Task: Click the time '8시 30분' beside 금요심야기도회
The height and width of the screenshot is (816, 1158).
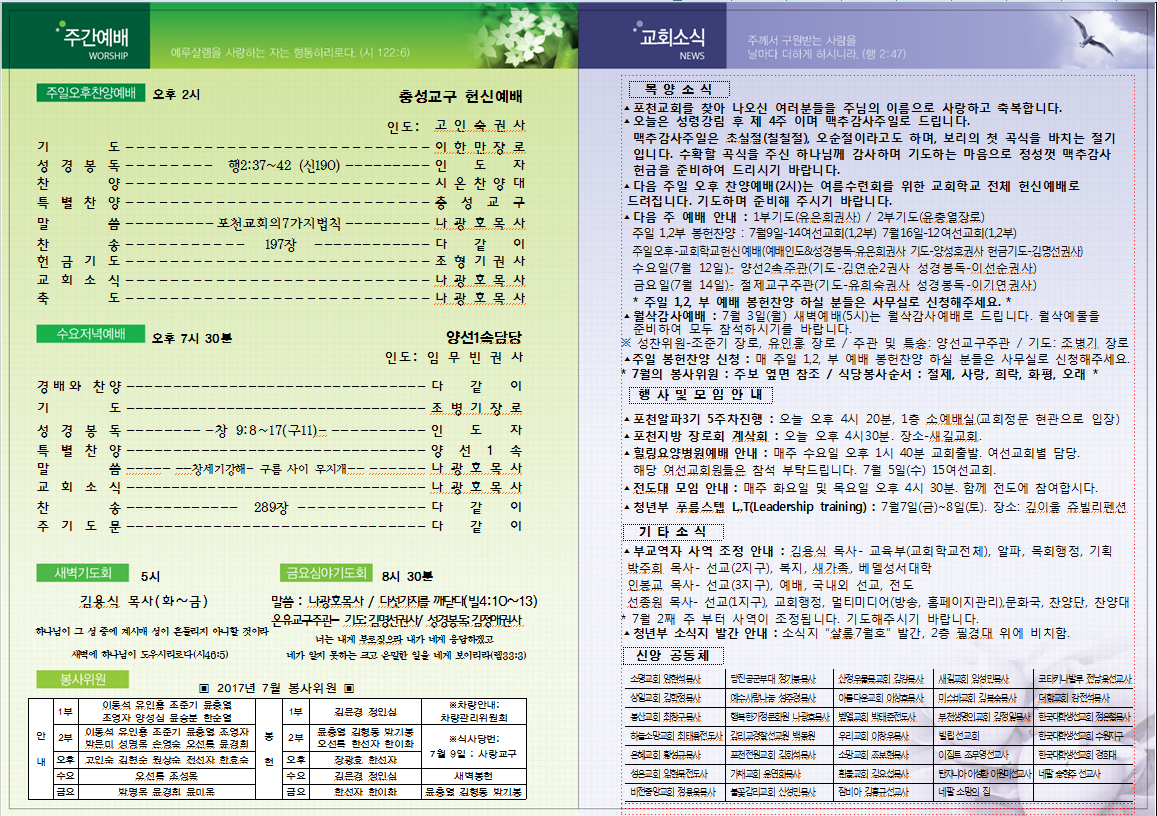Action: [408, 576]
